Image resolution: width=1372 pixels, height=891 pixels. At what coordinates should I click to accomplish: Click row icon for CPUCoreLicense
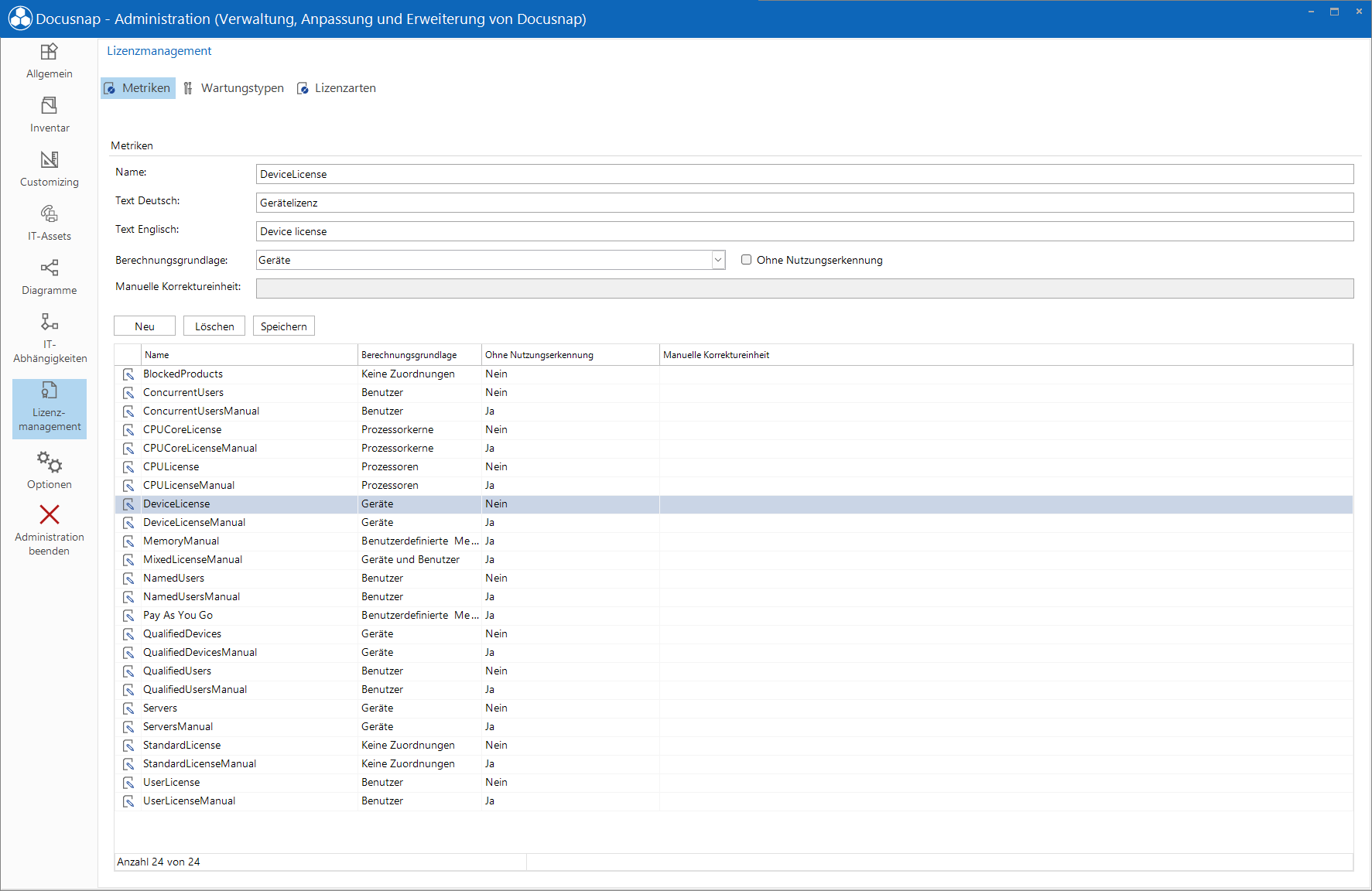[x=128, y=430]
